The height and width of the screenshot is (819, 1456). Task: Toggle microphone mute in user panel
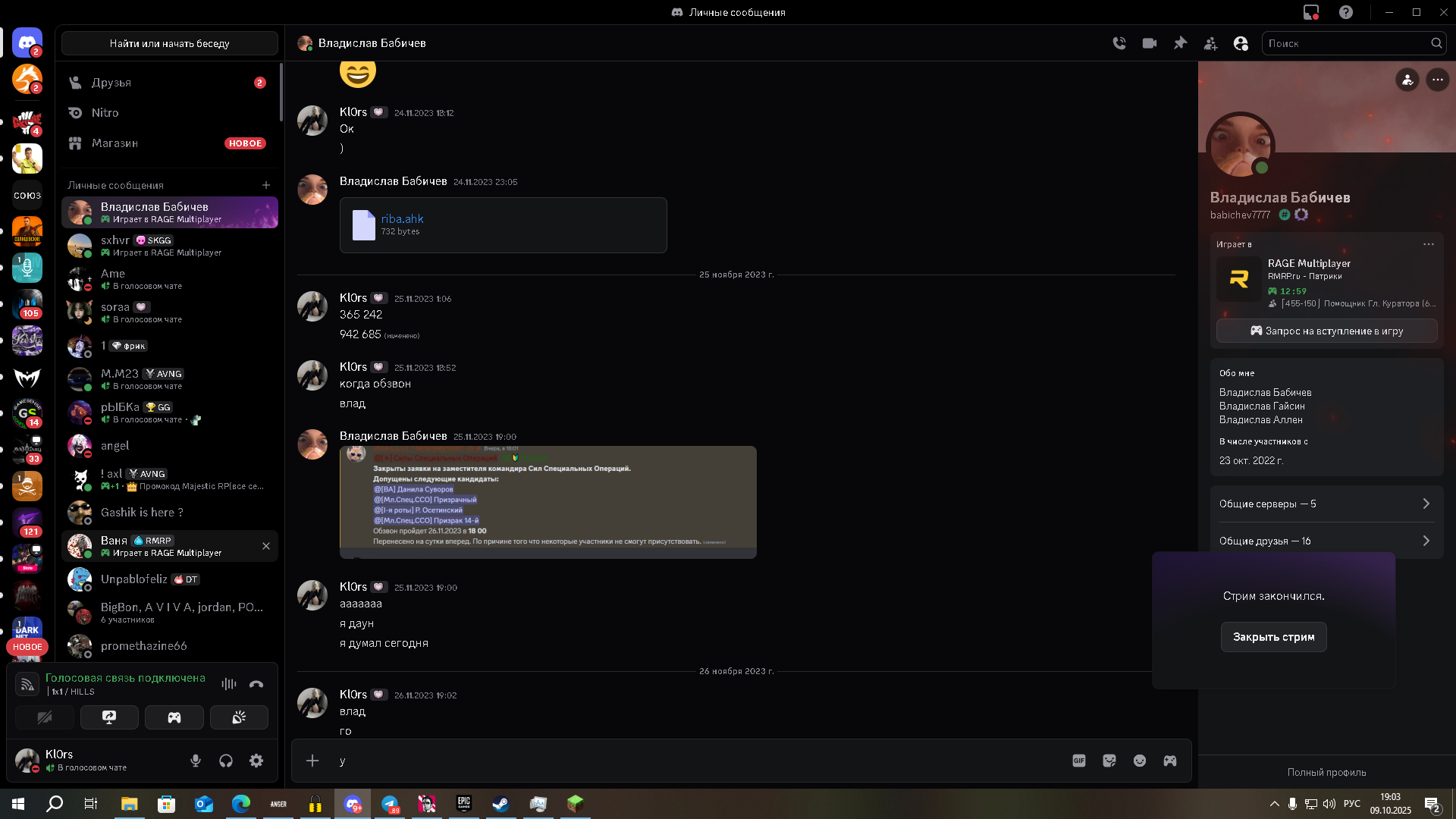click(x=196, y=761)
